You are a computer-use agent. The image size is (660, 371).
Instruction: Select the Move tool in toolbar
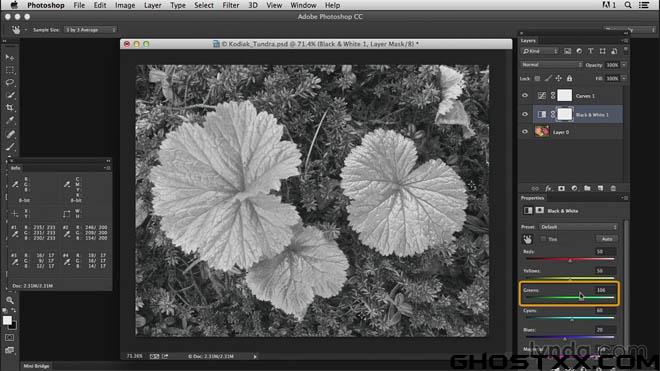tap(10, 57)
